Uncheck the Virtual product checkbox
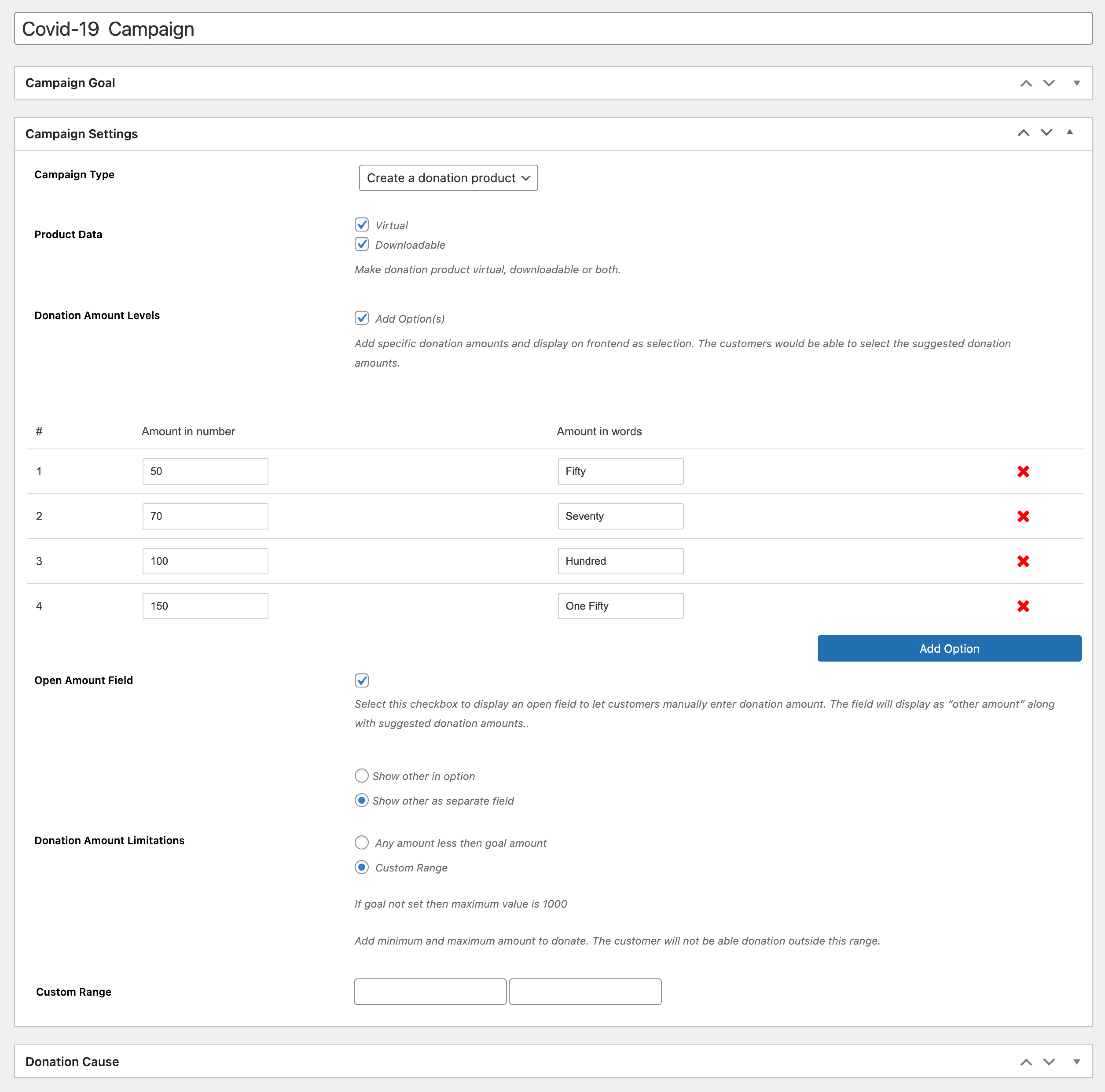The height and width of the screenshot is (1092, 1105). coord(362,225)
